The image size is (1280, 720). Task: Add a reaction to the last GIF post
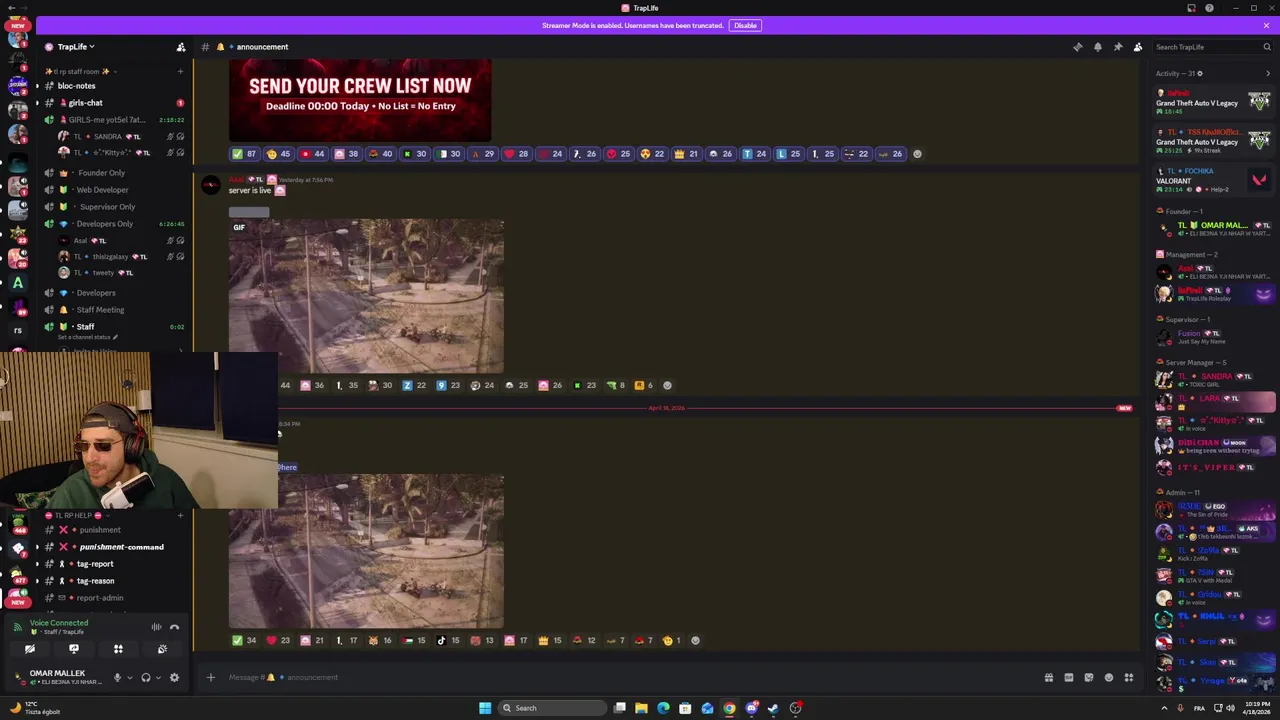695,640
